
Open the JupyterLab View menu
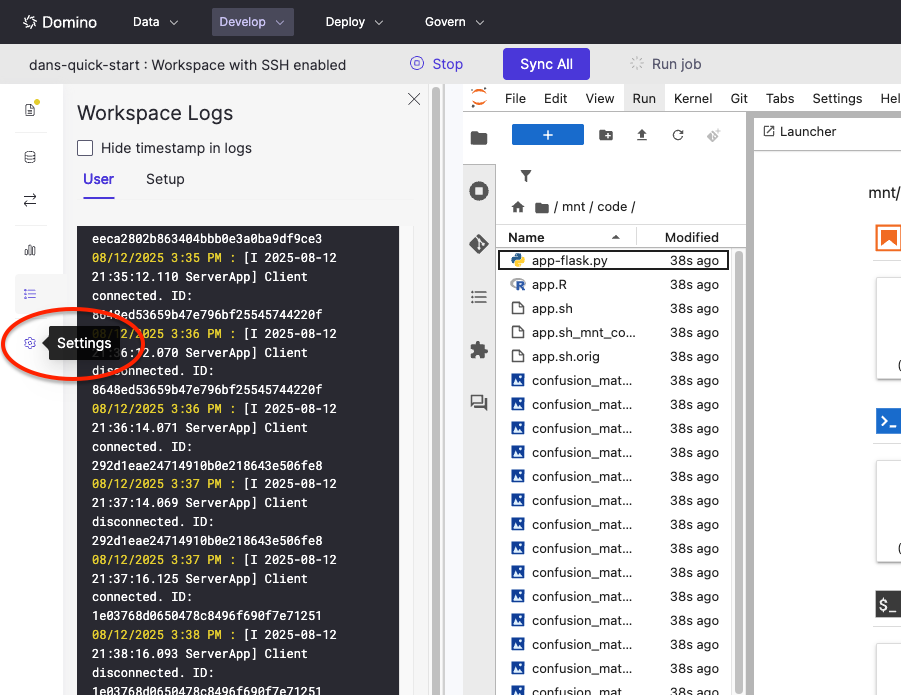(x=600, y=99)
